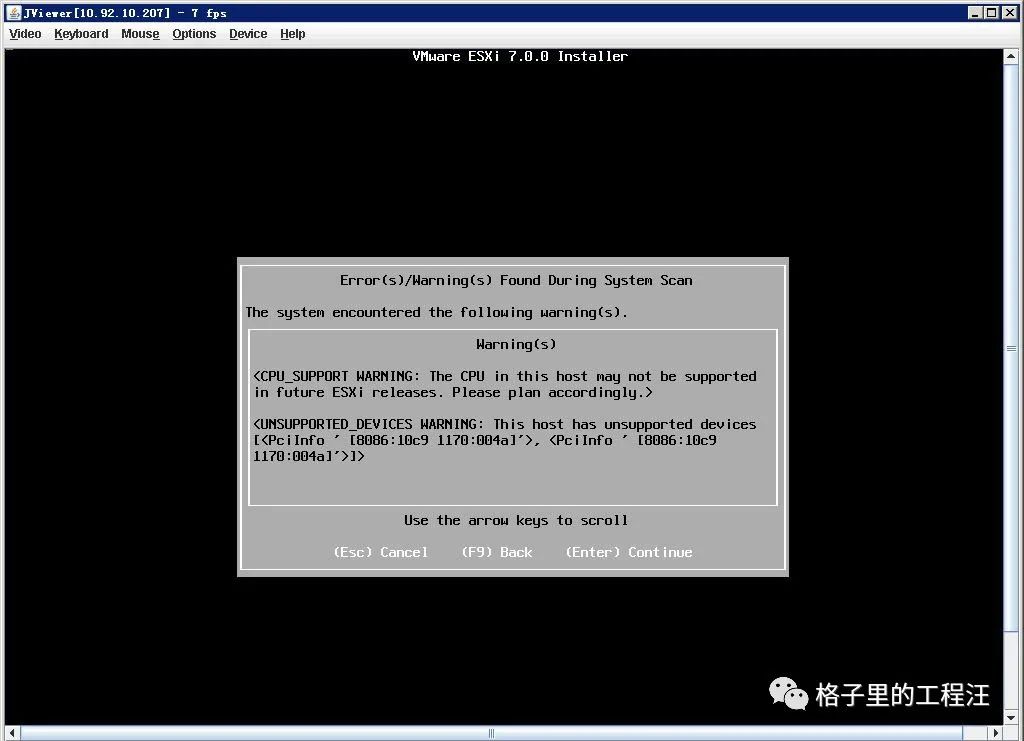Click the UNSUPPORTED_DEVICES WARNING text
This screenshot has height=741, width=1024.
[505, 440]
